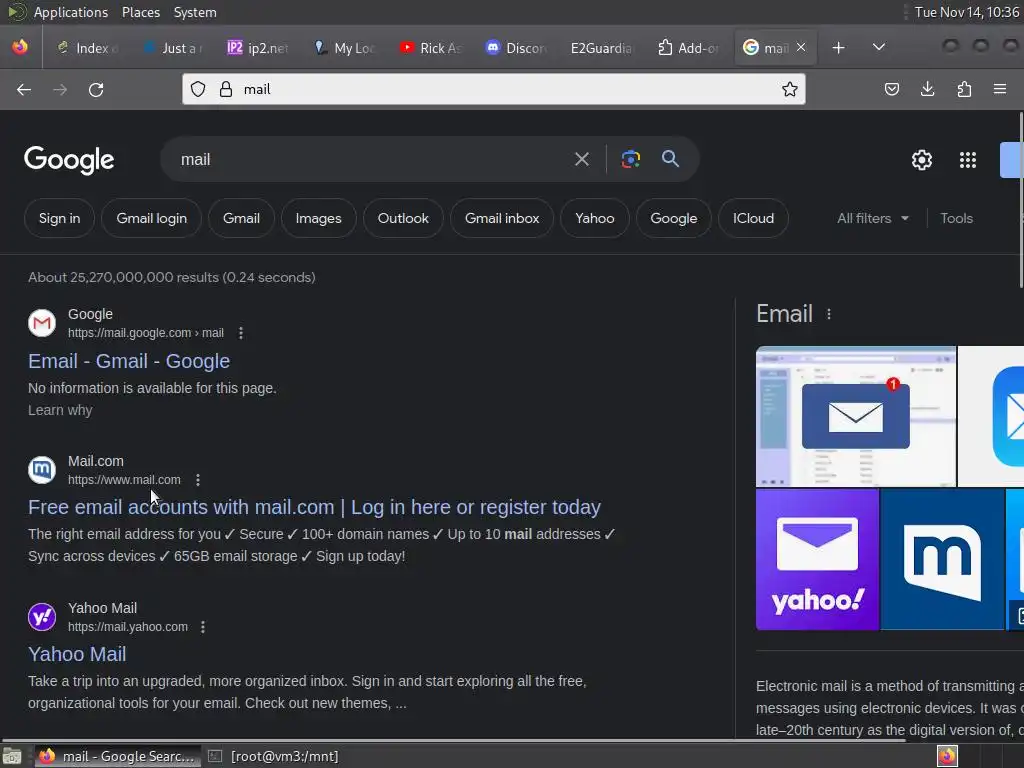Click the show desktop icon in bottom panel
This screenshot has width=1024, height=768.
tap(12, 756)
